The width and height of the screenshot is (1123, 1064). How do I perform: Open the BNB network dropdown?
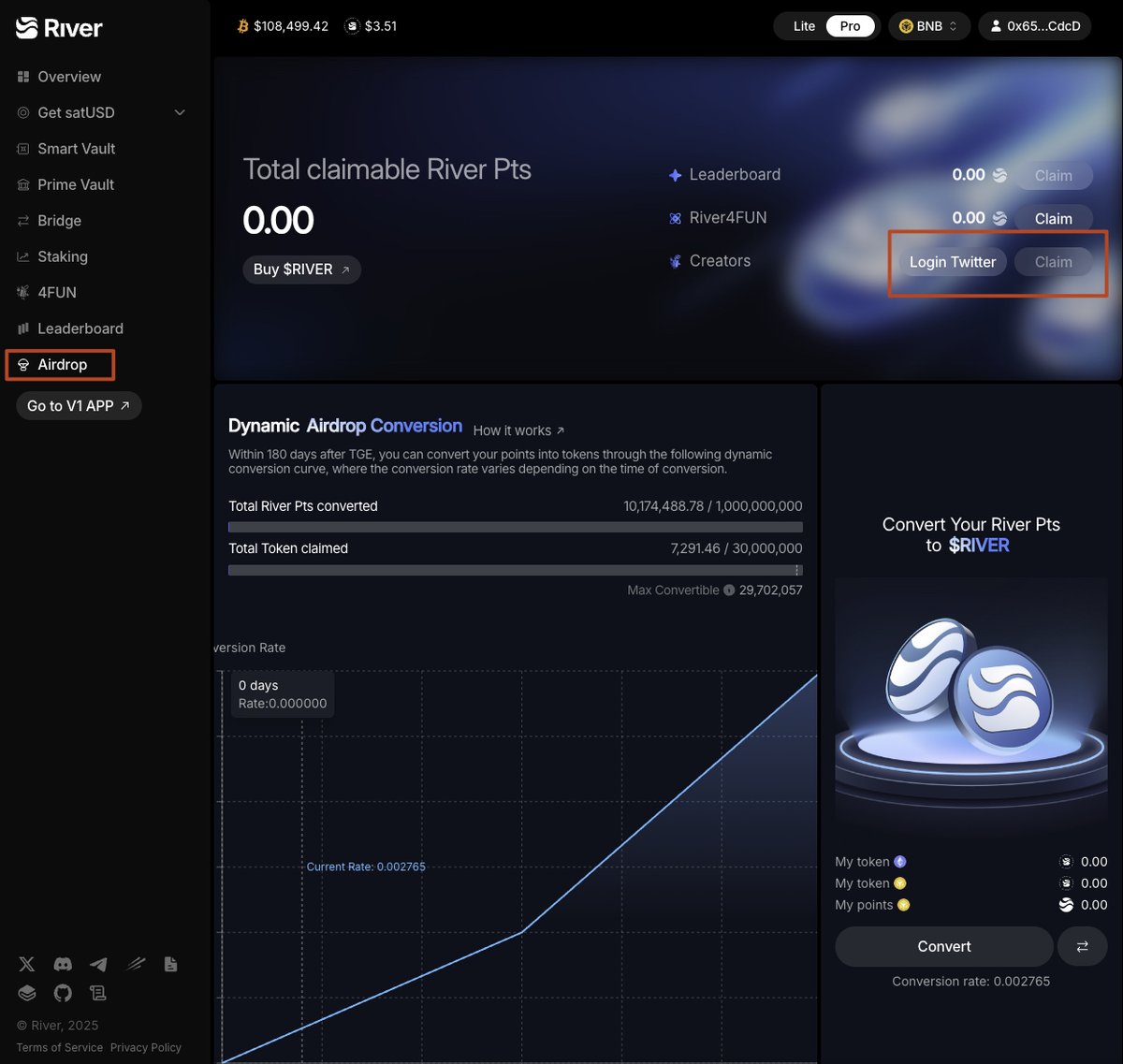929,26
